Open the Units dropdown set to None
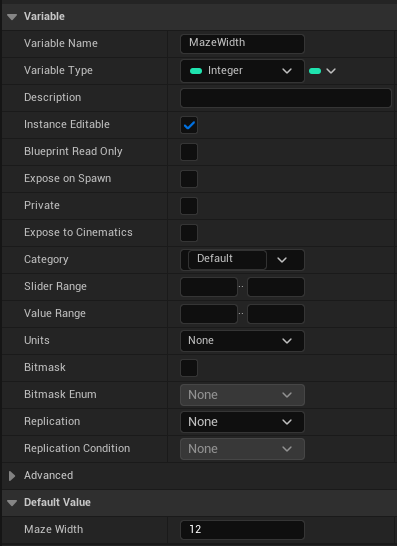Viewport: 397px width, 546px height. [x=242, y=341]
